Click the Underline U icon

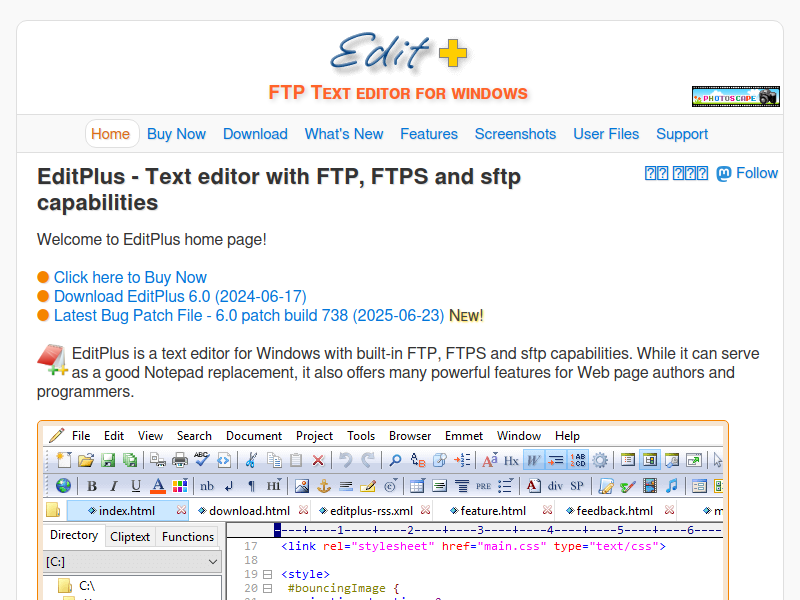point(136,486)
